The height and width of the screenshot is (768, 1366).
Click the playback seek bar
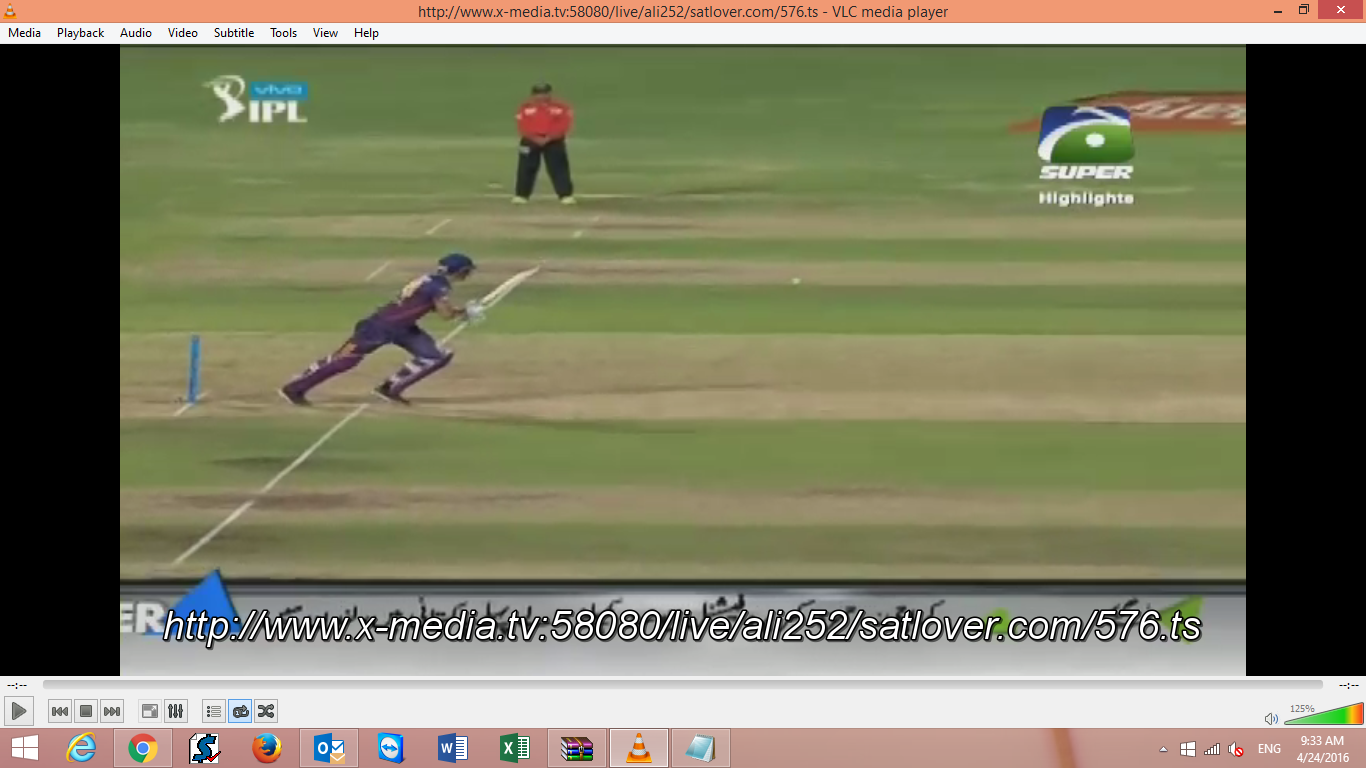682,685
